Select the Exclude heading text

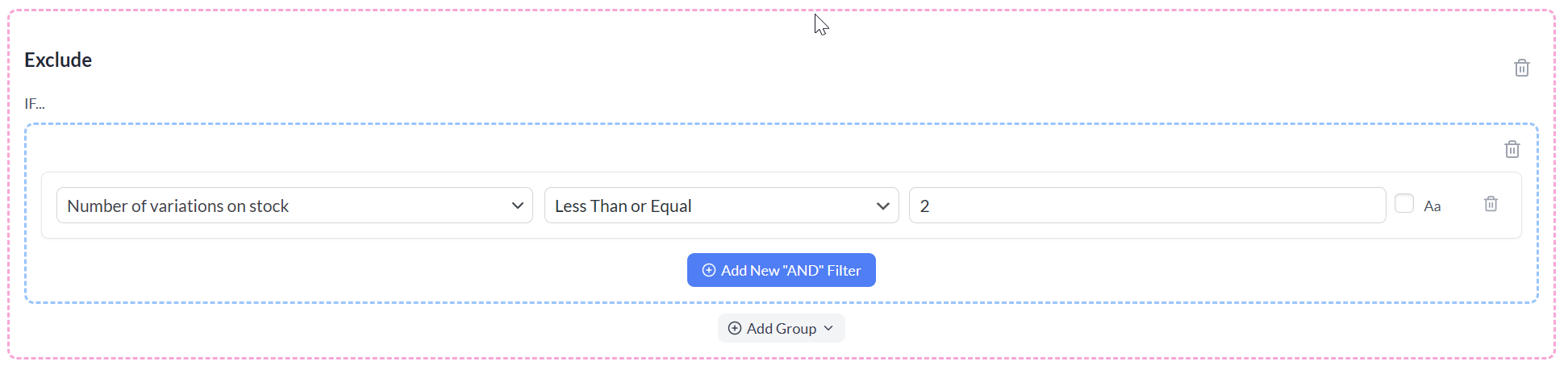tap(58, 60)
